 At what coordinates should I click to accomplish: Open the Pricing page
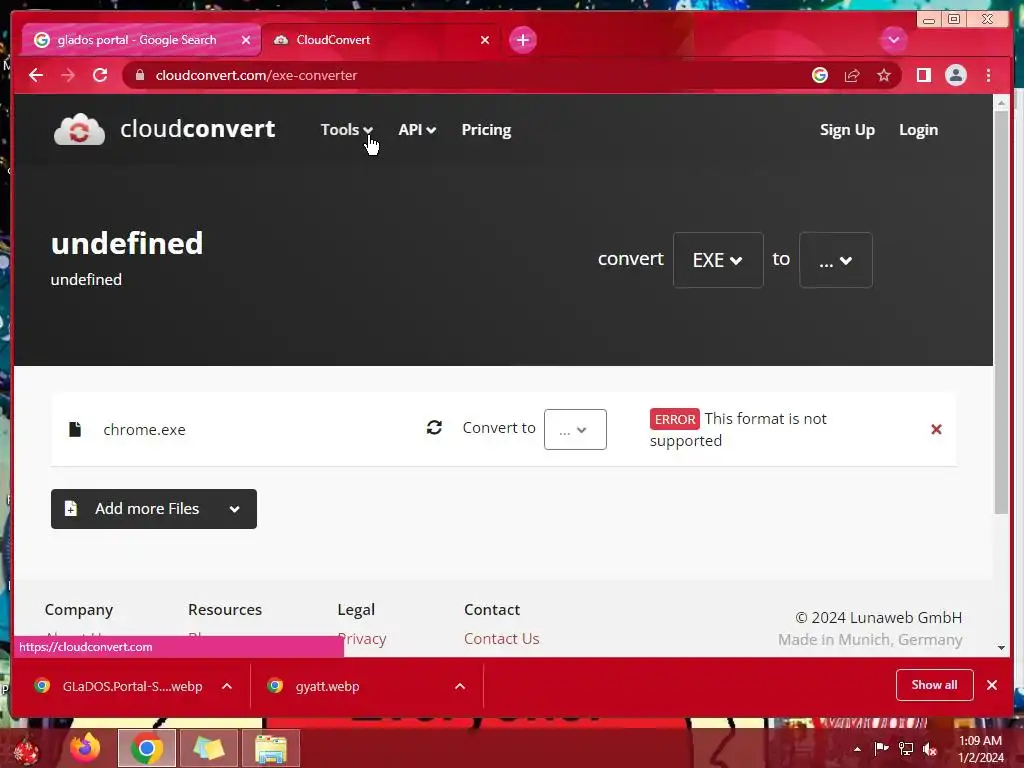point(486,130)
